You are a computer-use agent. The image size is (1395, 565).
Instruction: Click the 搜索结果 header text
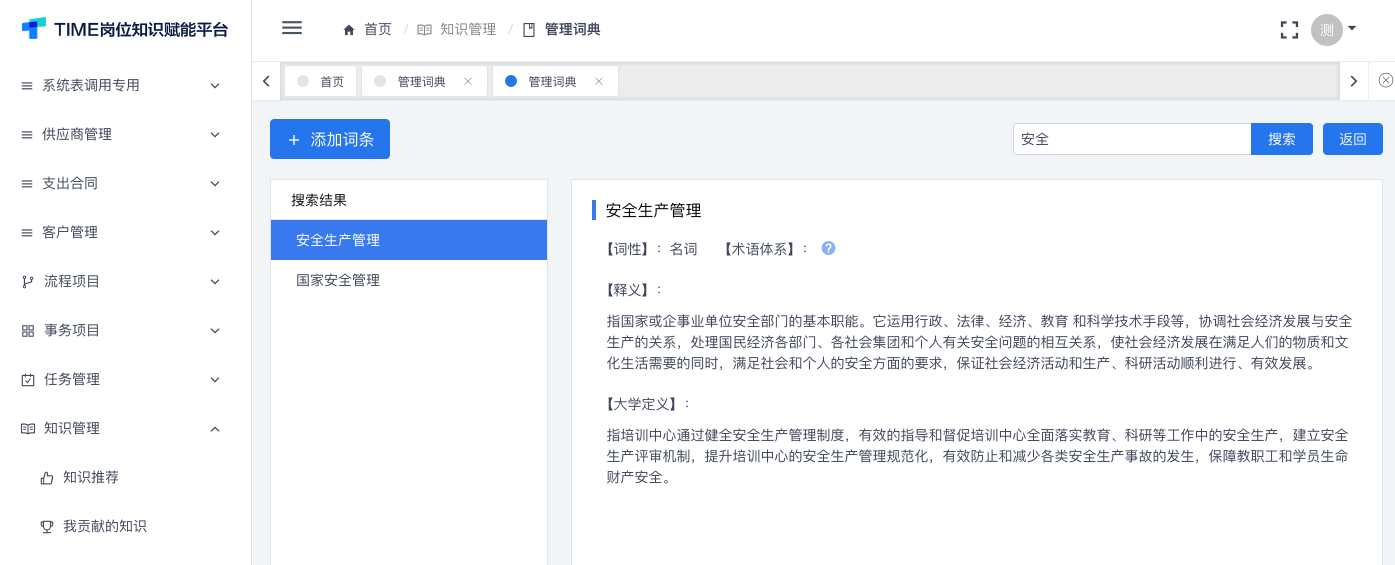click(x=319, y=200)
